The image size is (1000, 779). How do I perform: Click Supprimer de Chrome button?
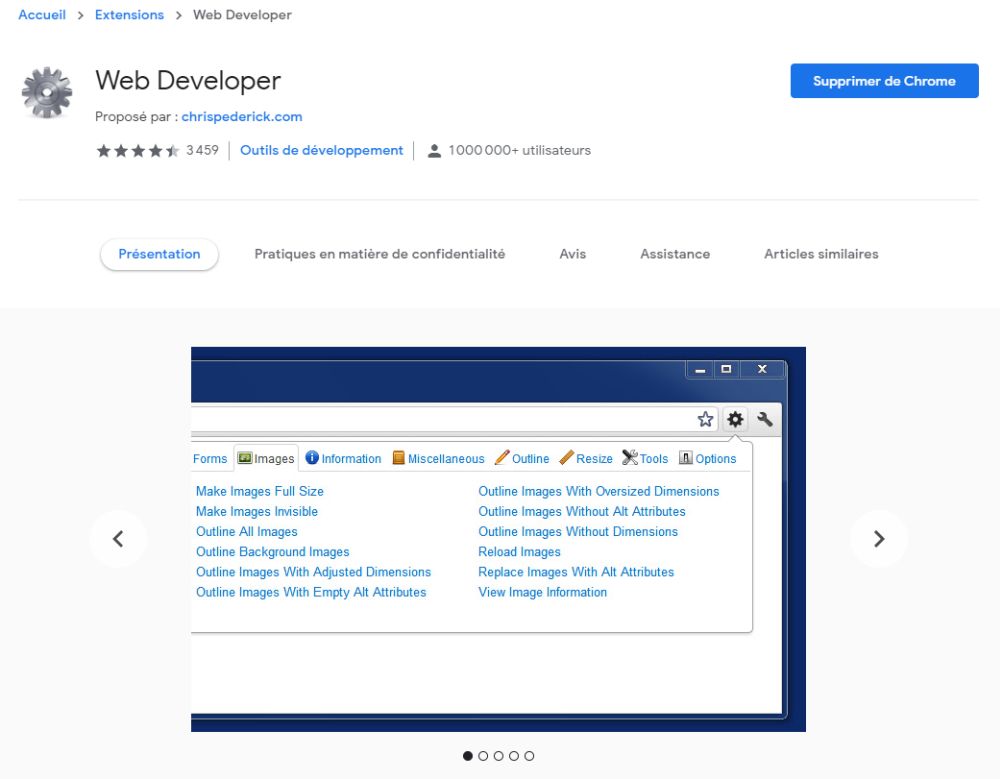point(884,81)
